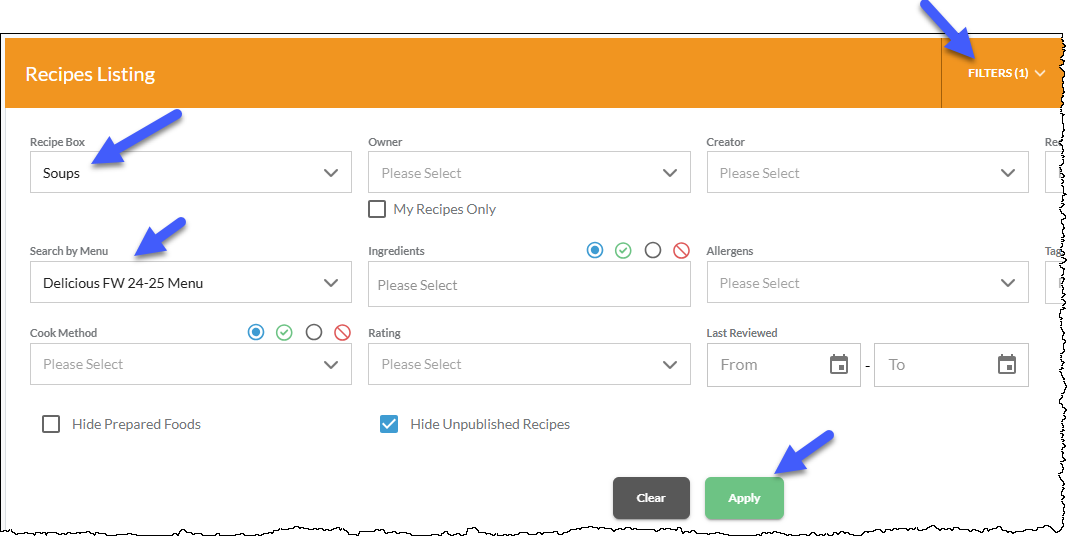Open the Recipe Box dropdown showing Soups
1067x536 pixels.
191,172
